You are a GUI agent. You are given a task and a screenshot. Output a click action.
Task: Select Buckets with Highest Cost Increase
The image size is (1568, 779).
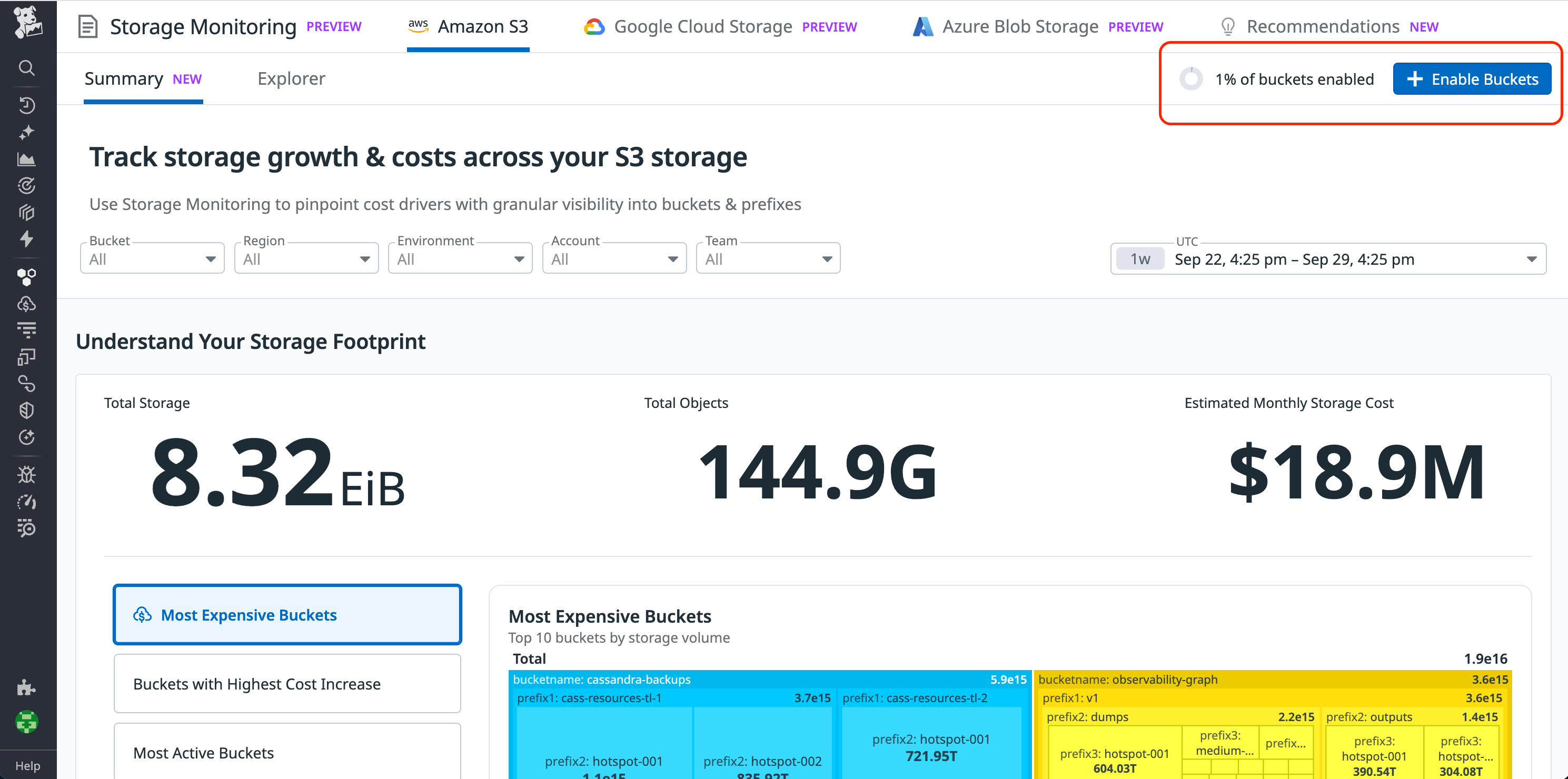tap(287, 683)
